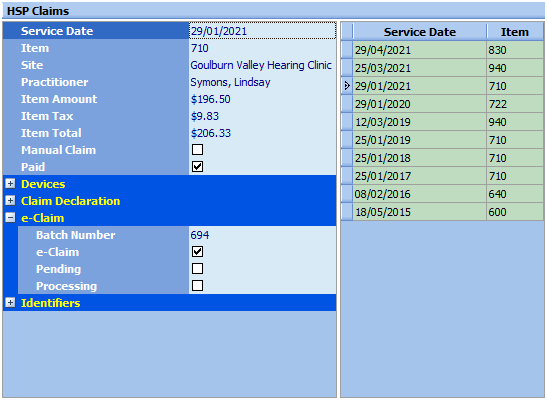The width and height of the screenshot is (547, 400).
Task: Expand the Identifiers section
Action: click(10, 303)
